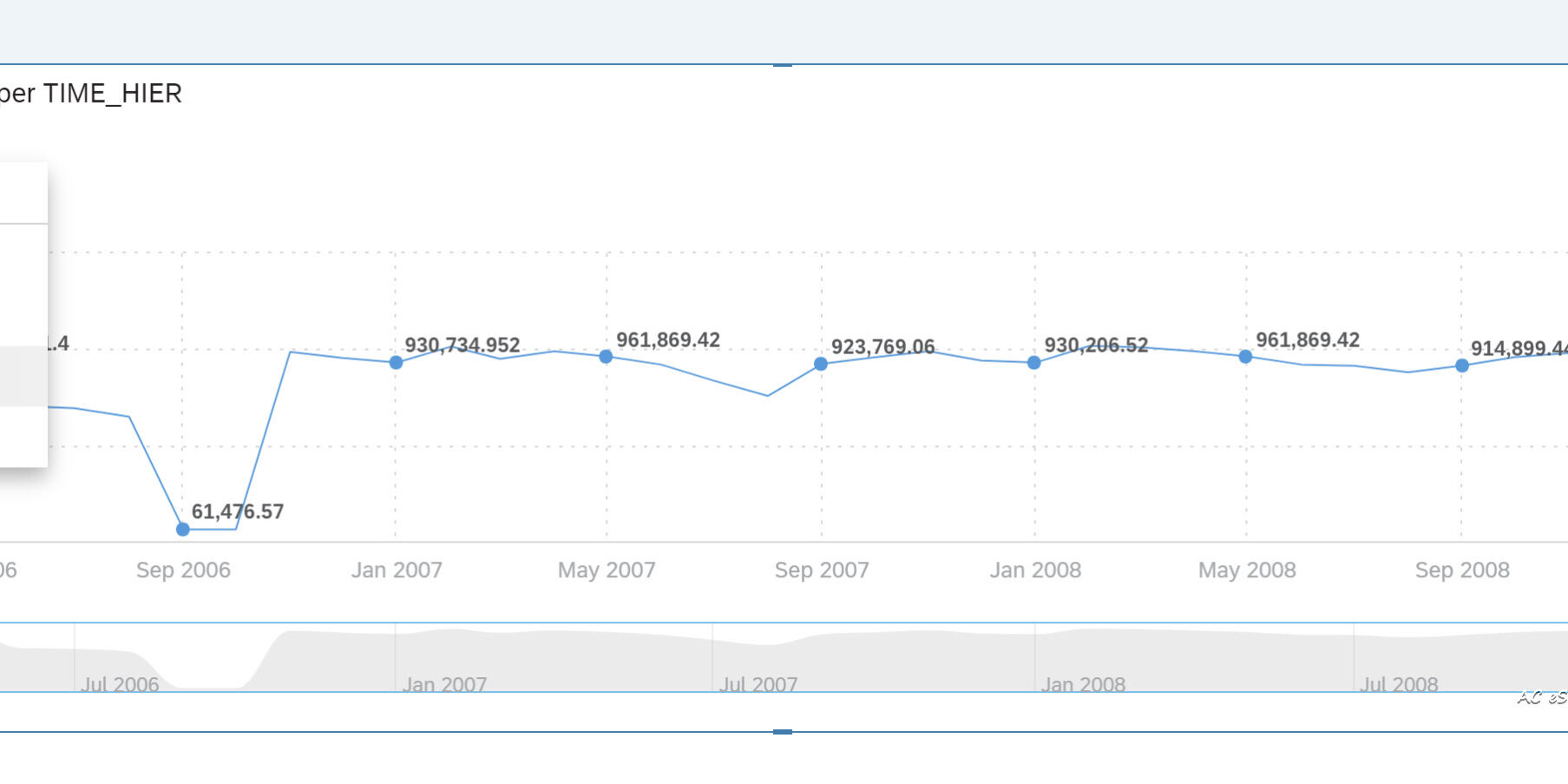This screenshot has width=1568, height=784.
Task: Click the Sep 2006 x-axis label
Action: pos(183,570)
